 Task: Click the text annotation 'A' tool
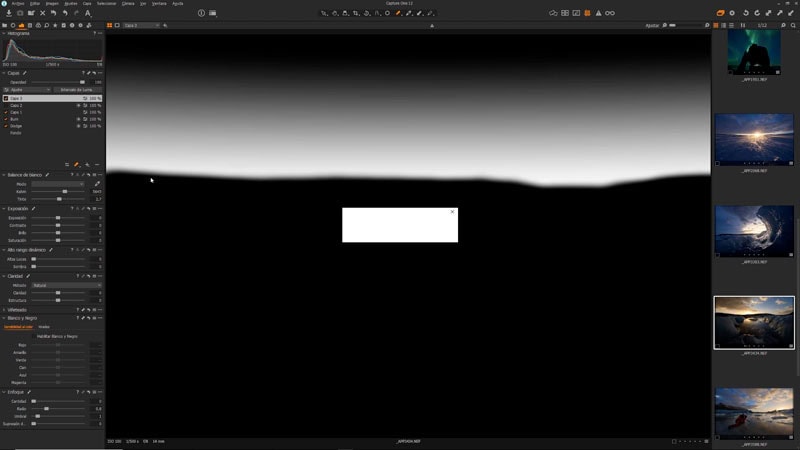pos(88,13)
